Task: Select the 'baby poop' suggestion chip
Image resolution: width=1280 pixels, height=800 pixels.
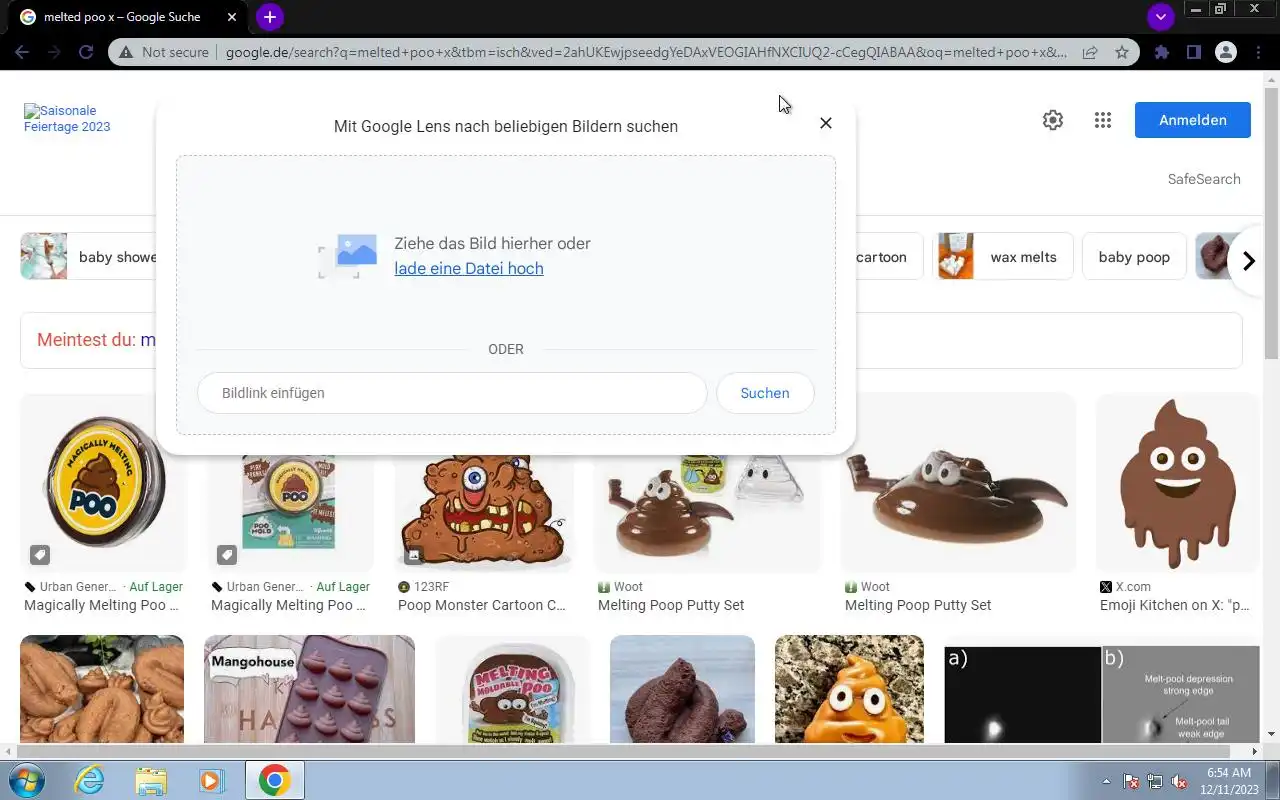Action: pyautogui.click(x=1134, y=257)
